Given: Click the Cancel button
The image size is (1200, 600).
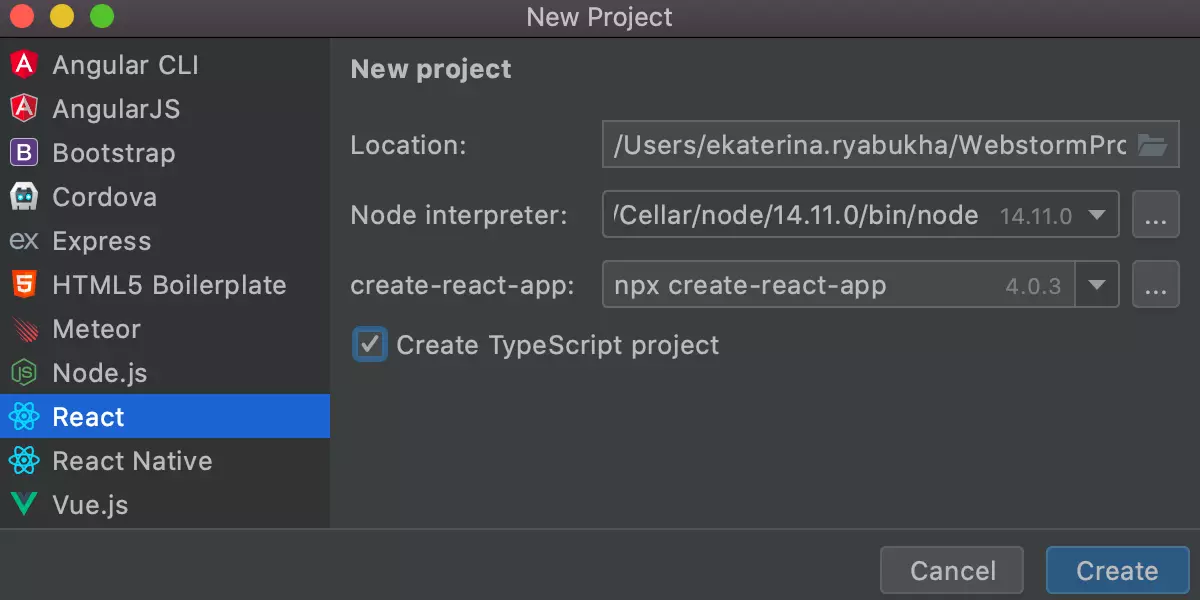Looking at the screenshot, I should 952,571.
